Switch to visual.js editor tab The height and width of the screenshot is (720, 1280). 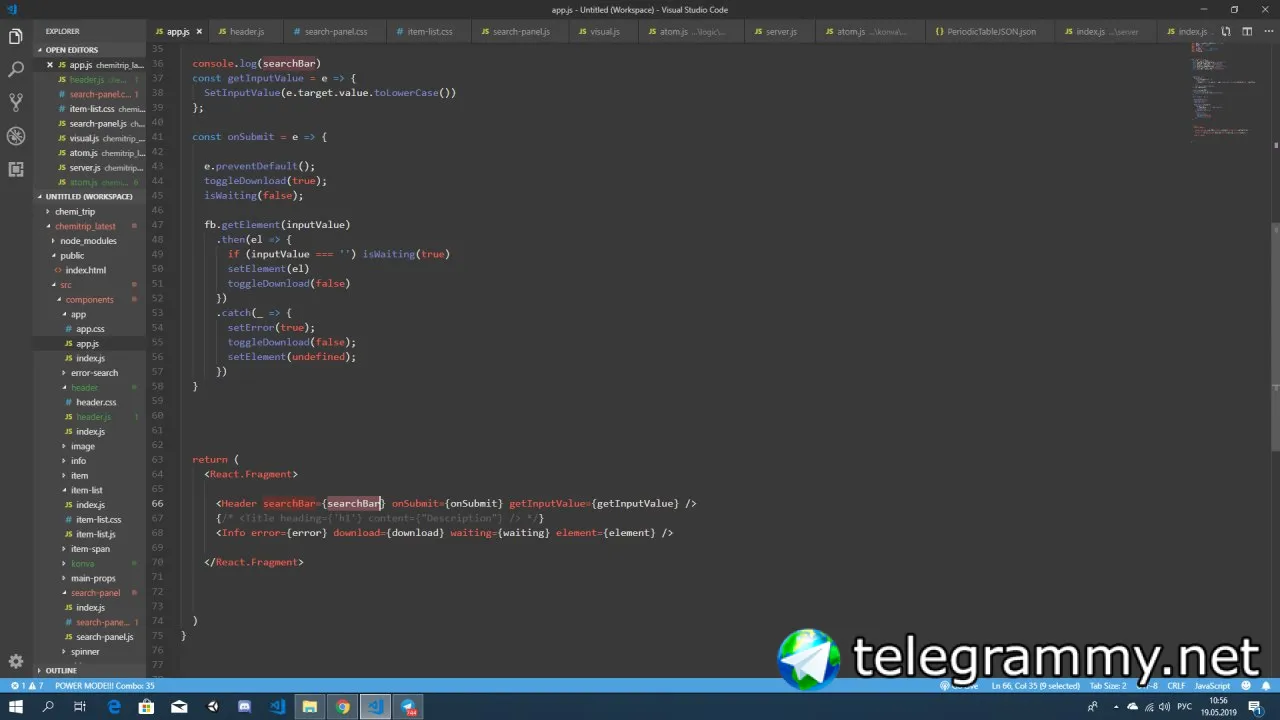[605, 32]
